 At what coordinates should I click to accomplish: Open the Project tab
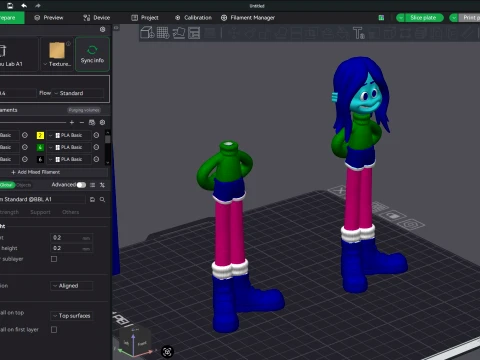click(x=145, y=18)
